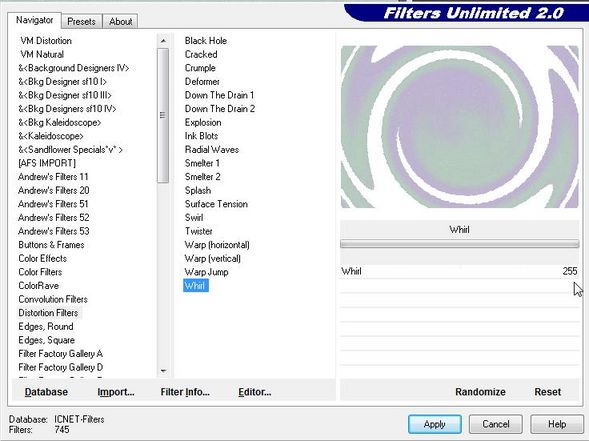This screenshot has width=589, height=441.
Task: Switch to the Presets tab
Action: click(81, 21)
